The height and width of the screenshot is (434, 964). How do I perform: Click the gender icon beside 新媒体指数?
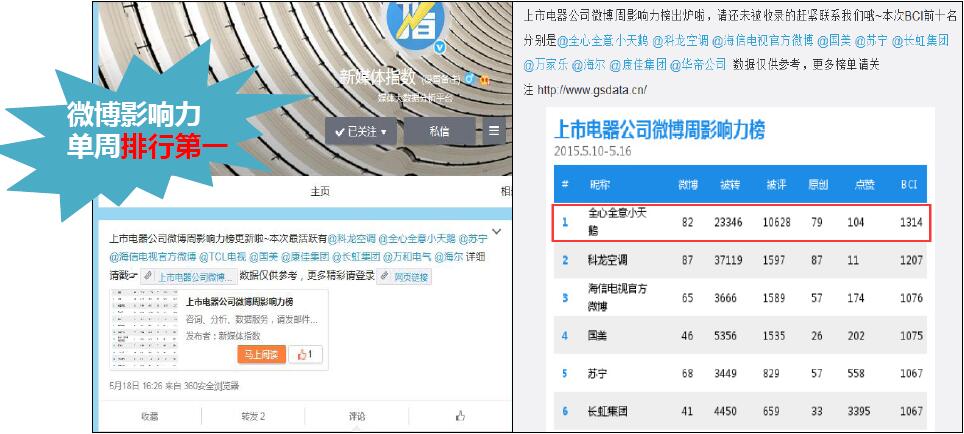(470, 79)
